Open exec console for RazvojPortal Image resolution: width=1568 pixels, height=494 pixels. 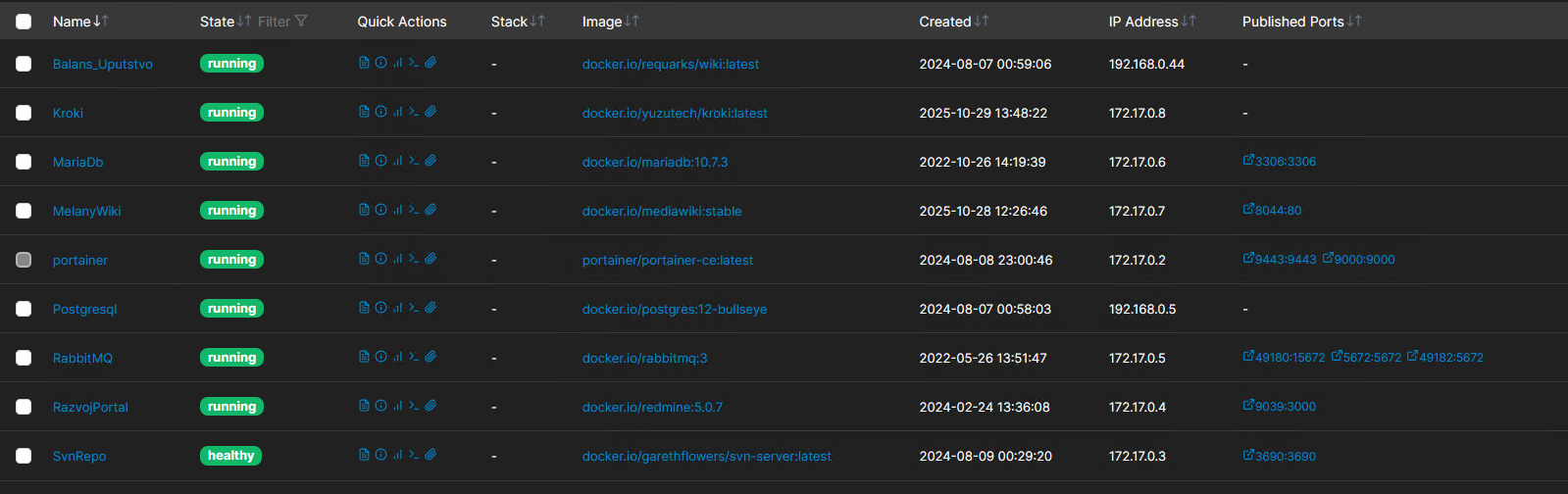click(x=414, y=406)
